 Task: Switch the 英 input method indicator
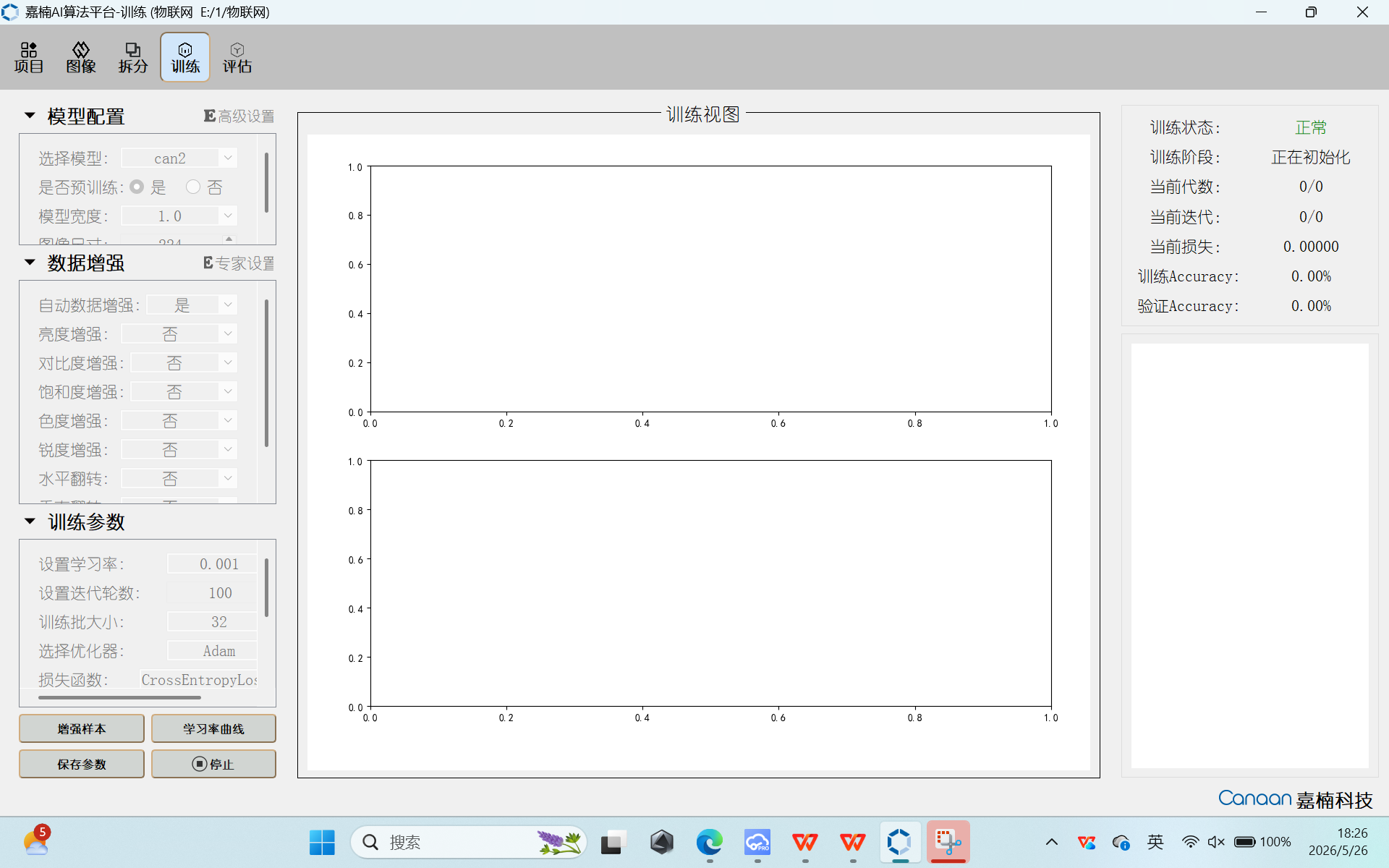tap(1155, 842)
